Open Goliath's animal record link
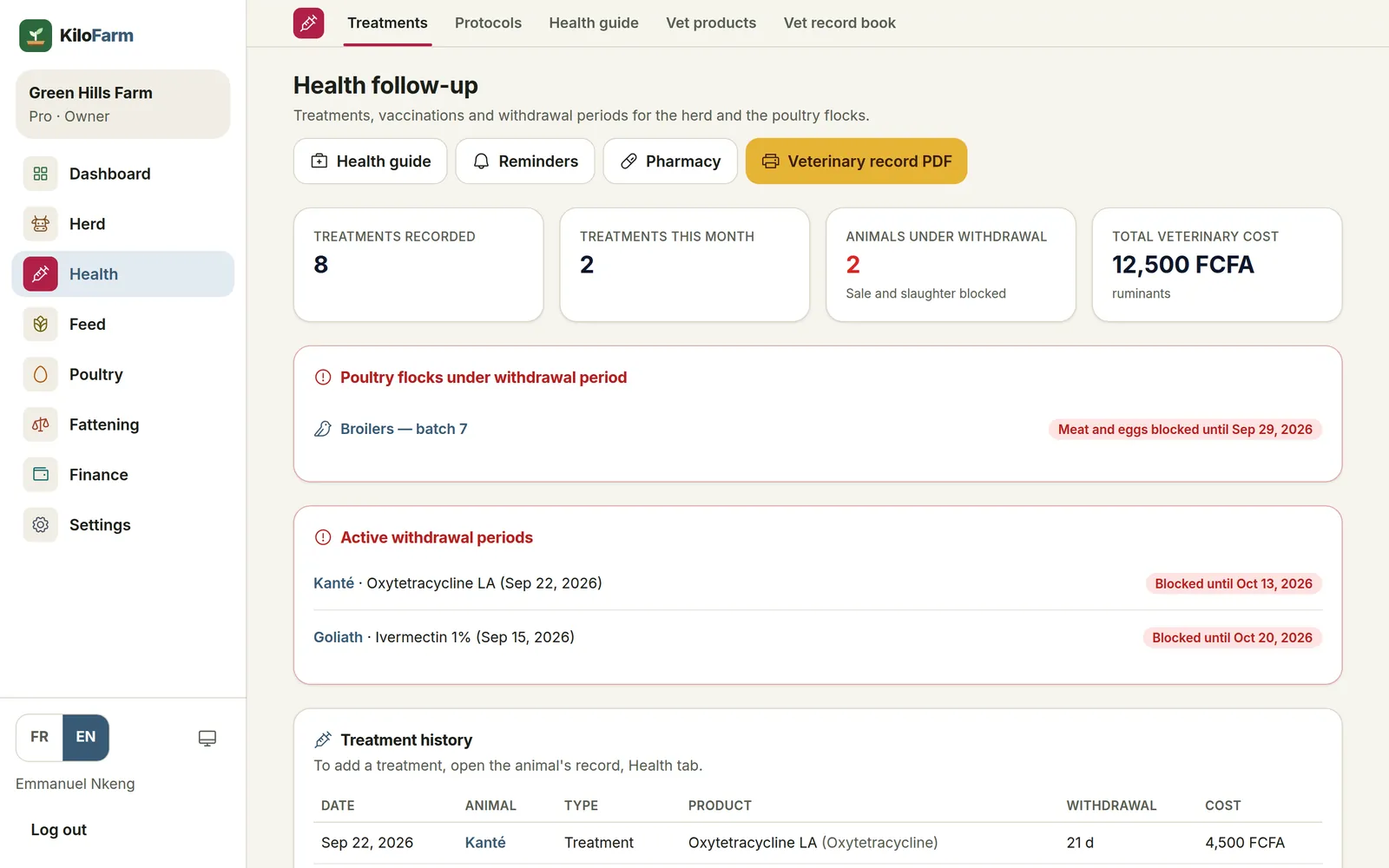Viewport: 1389px width, 868px height. (x=339, y=637)
